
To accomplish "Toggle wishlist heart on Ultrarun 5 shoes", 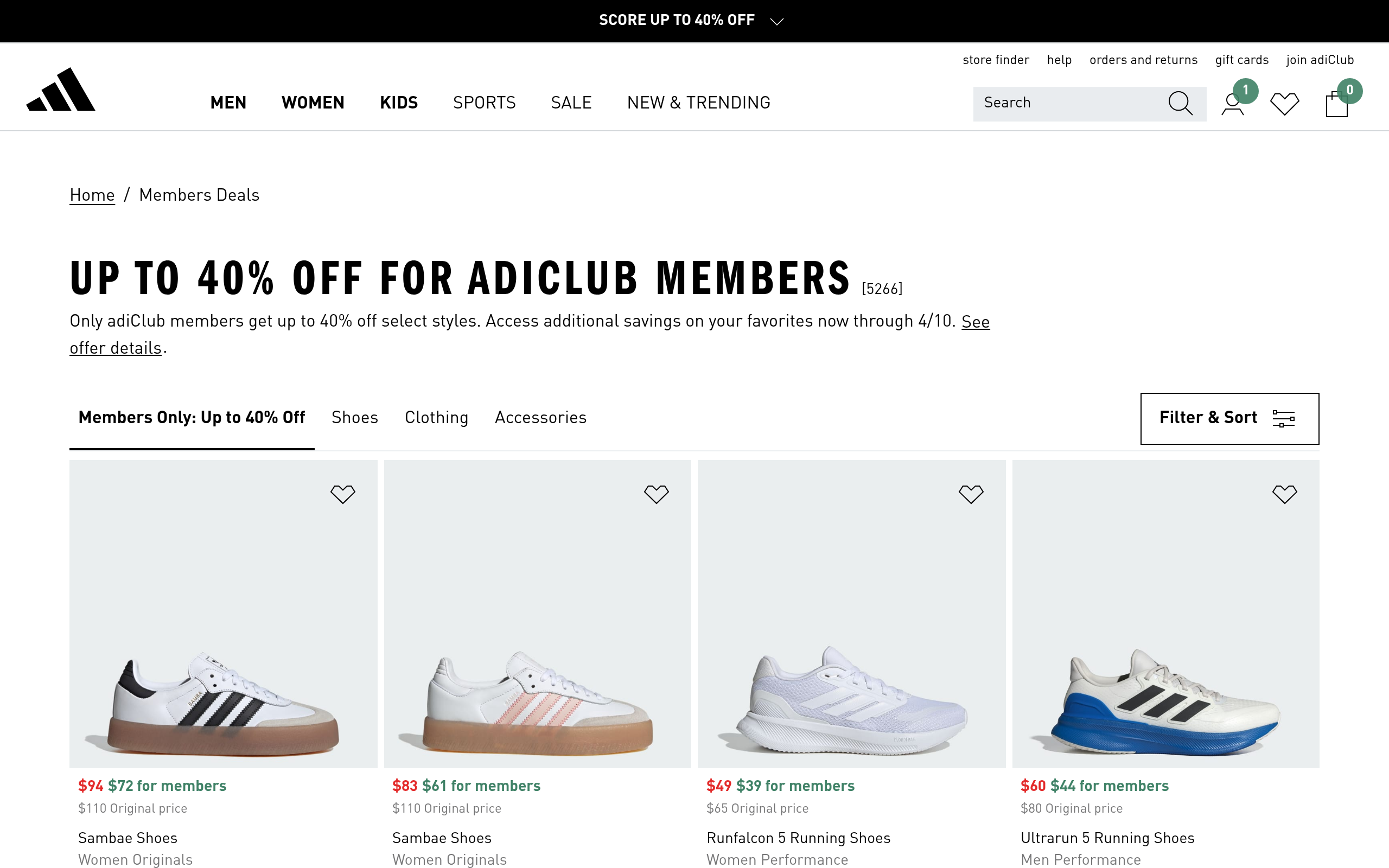I will click(1284, 494).
